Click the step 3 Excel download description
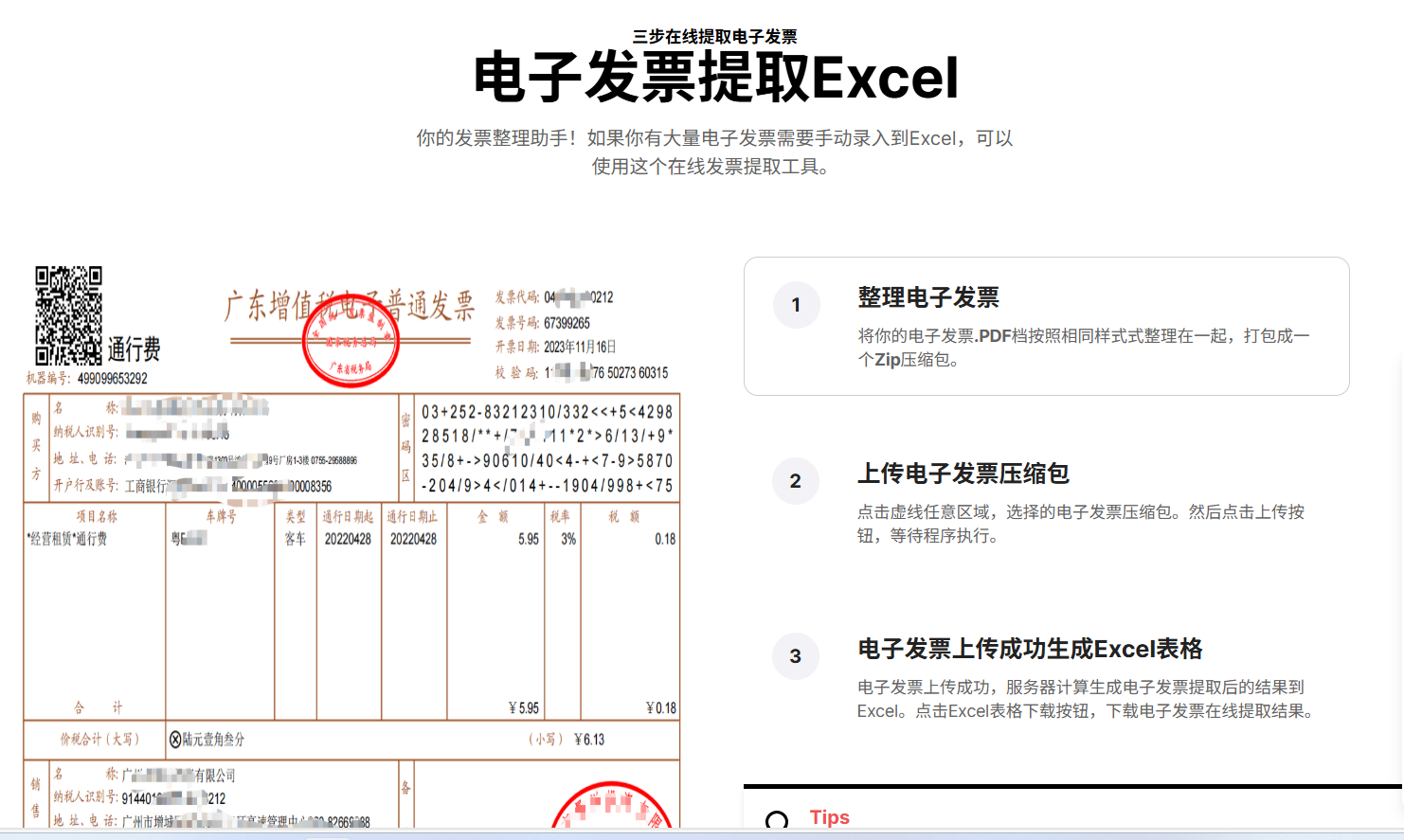1404x840 pixels. [1085, 699]
